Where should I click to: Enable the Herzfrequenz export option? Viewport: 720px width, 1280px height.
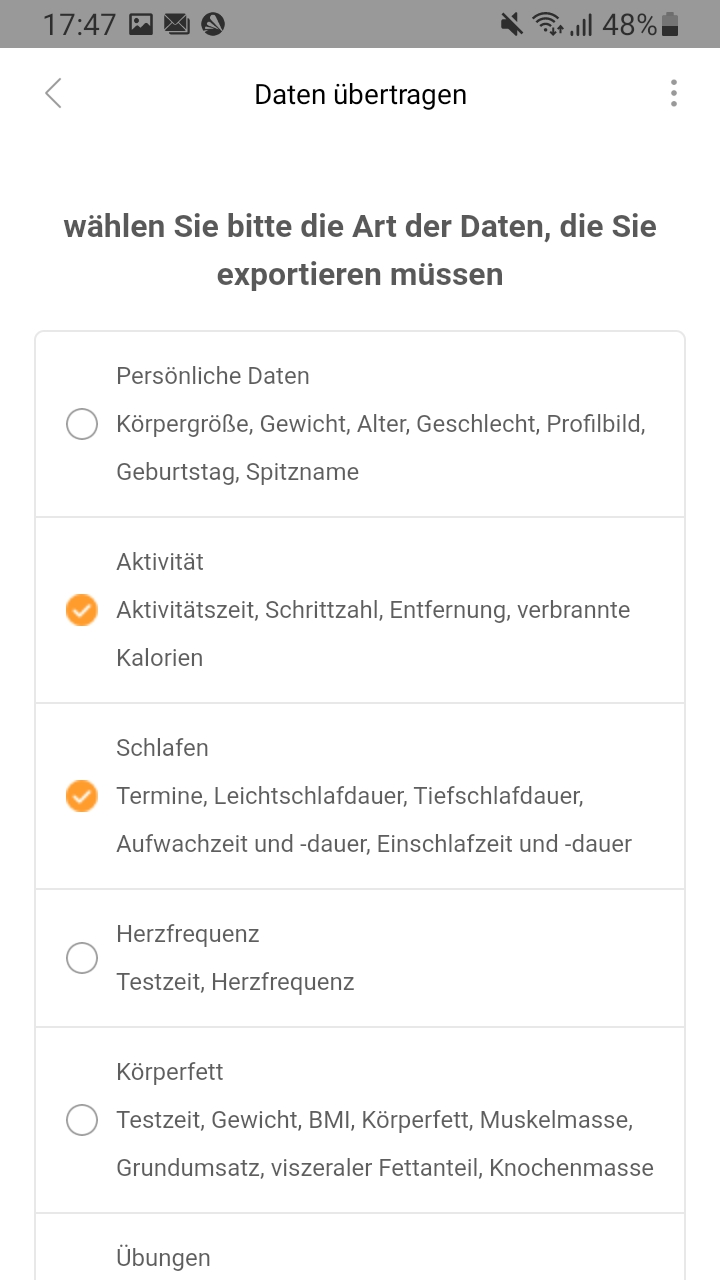pyautogui.click(x=82, y=958)
